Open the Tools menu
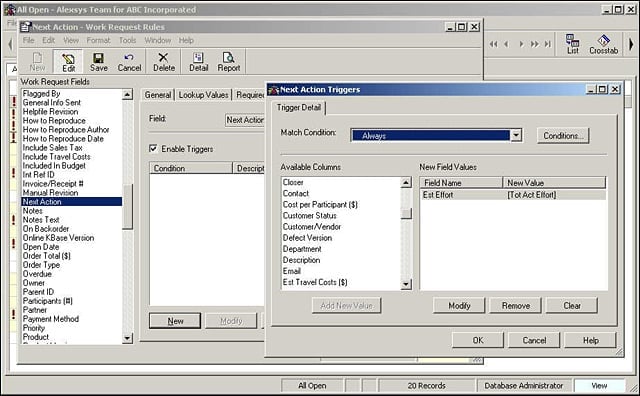The image size is (640, 396). click(x=127, y=40)
